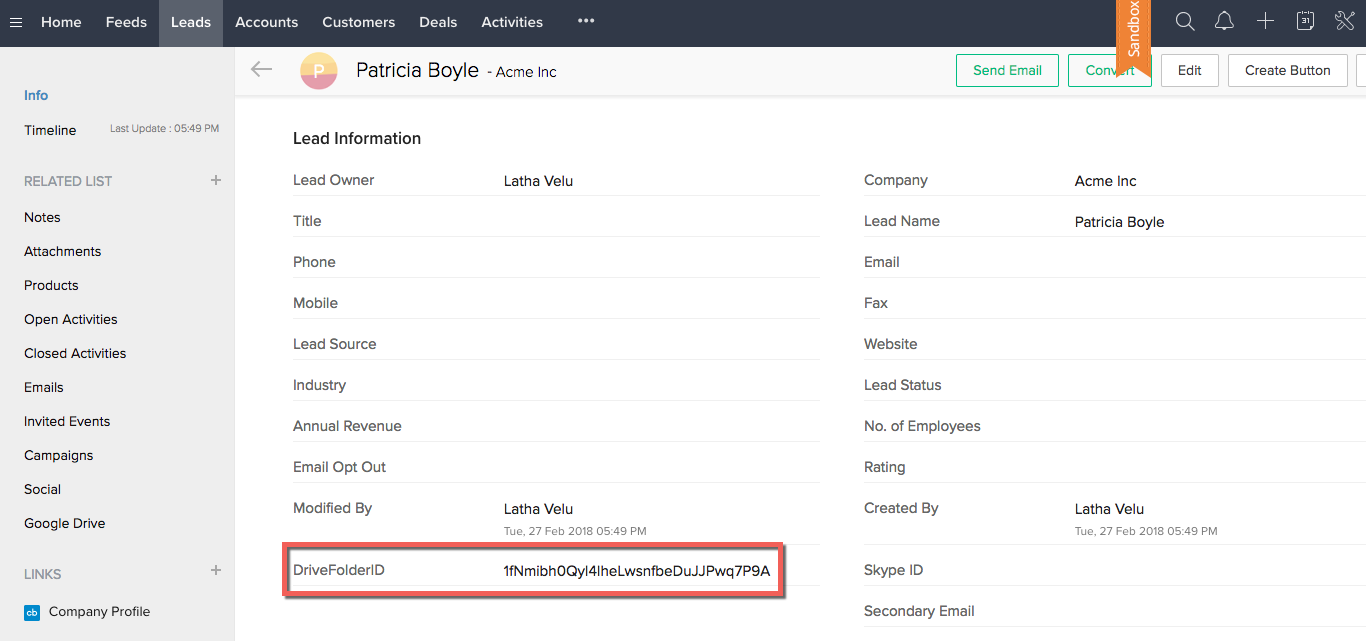
Task: Click Patricia Boyle's profile avatar
Action: 319,71
